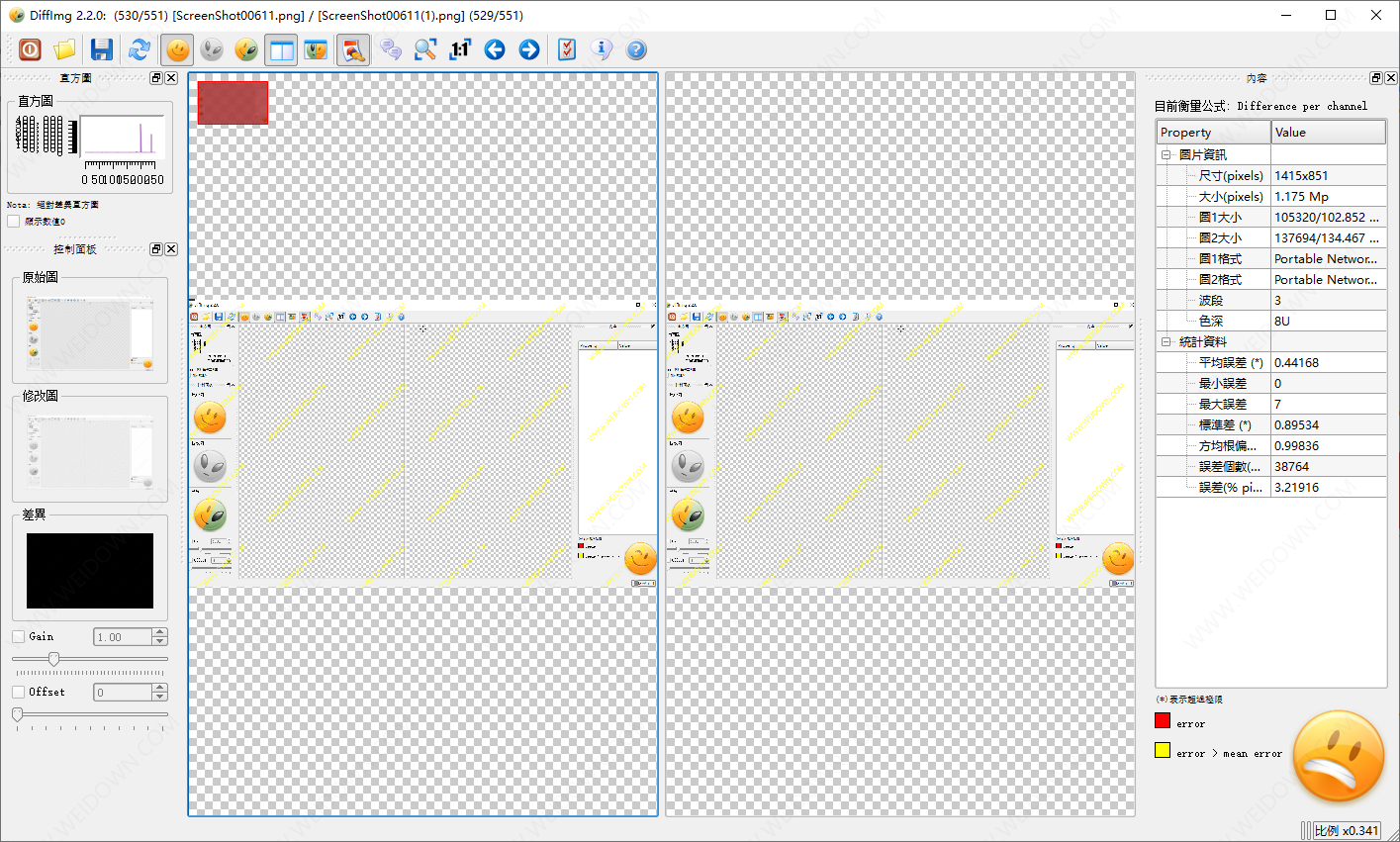
Task: Refresh the comparison with blue arrows icon
Action: coord(140,49)
